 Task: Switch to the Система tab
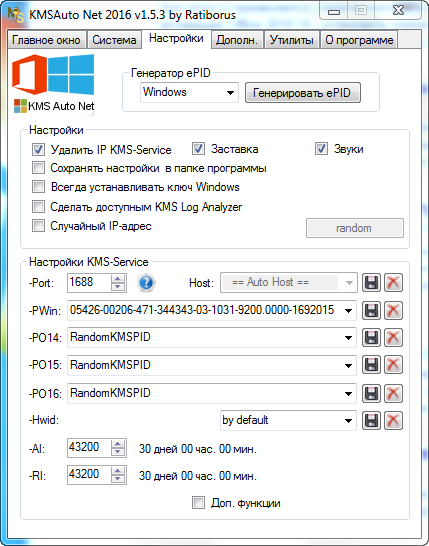[x=114, y=40]
